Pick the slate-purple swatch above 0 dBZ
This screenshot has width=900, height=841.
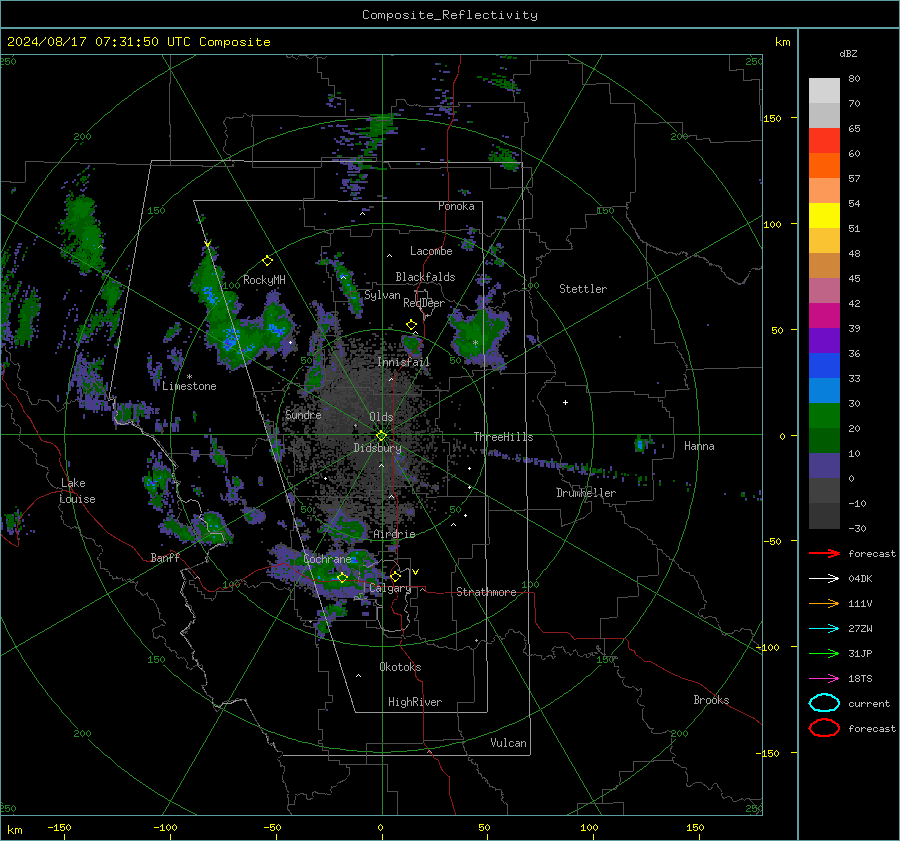pyautogui.click(x=824, y=466)
